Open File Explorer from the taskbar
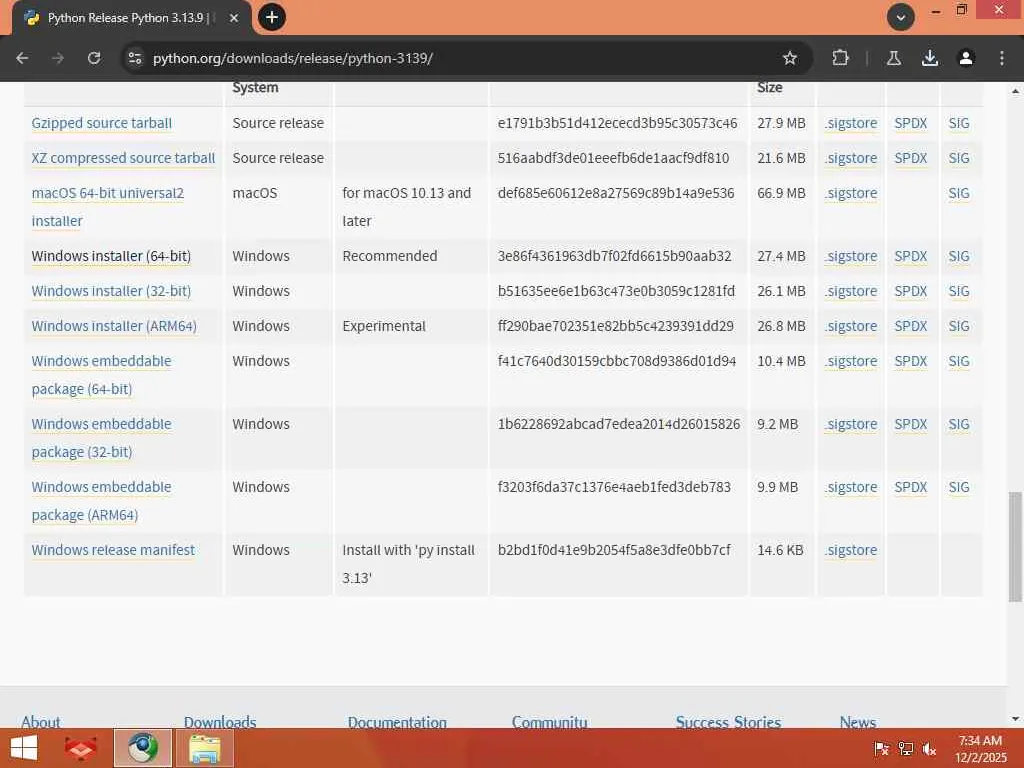 point(204,748)
